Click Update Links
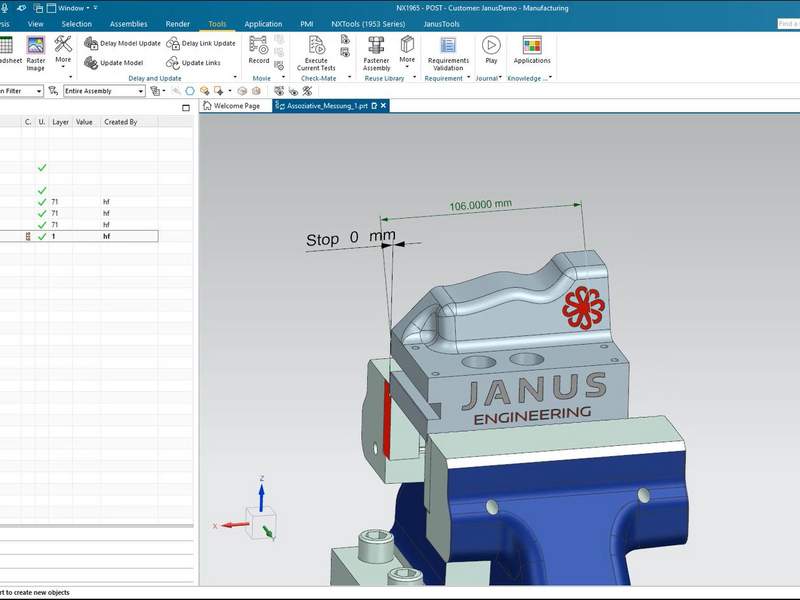Viewport: 800px width, 600px height. pyautogui.click(x=193, y=63)
